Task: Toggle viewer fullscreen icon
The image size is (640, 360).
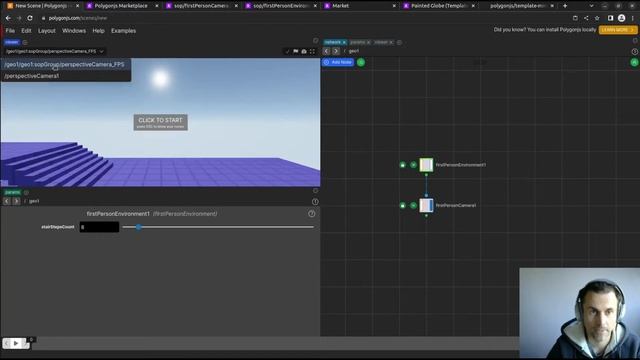Action: (312, 51)
